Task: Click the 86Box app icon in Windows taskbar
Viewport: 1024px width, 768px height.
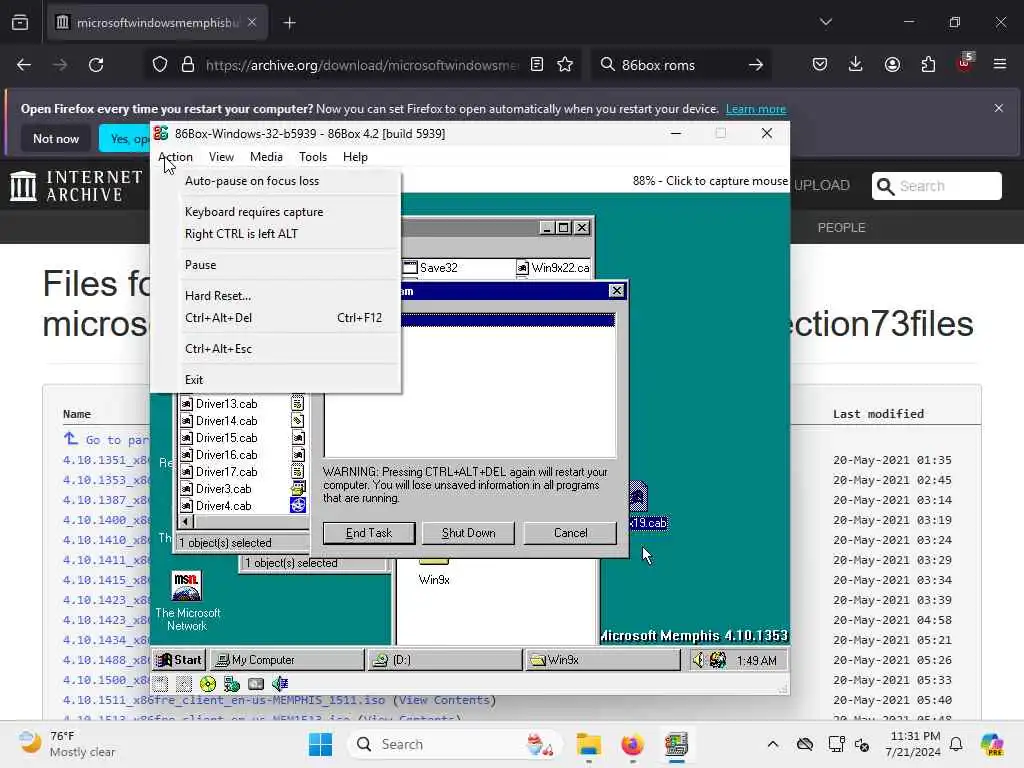Action: (x=676, y=744)
